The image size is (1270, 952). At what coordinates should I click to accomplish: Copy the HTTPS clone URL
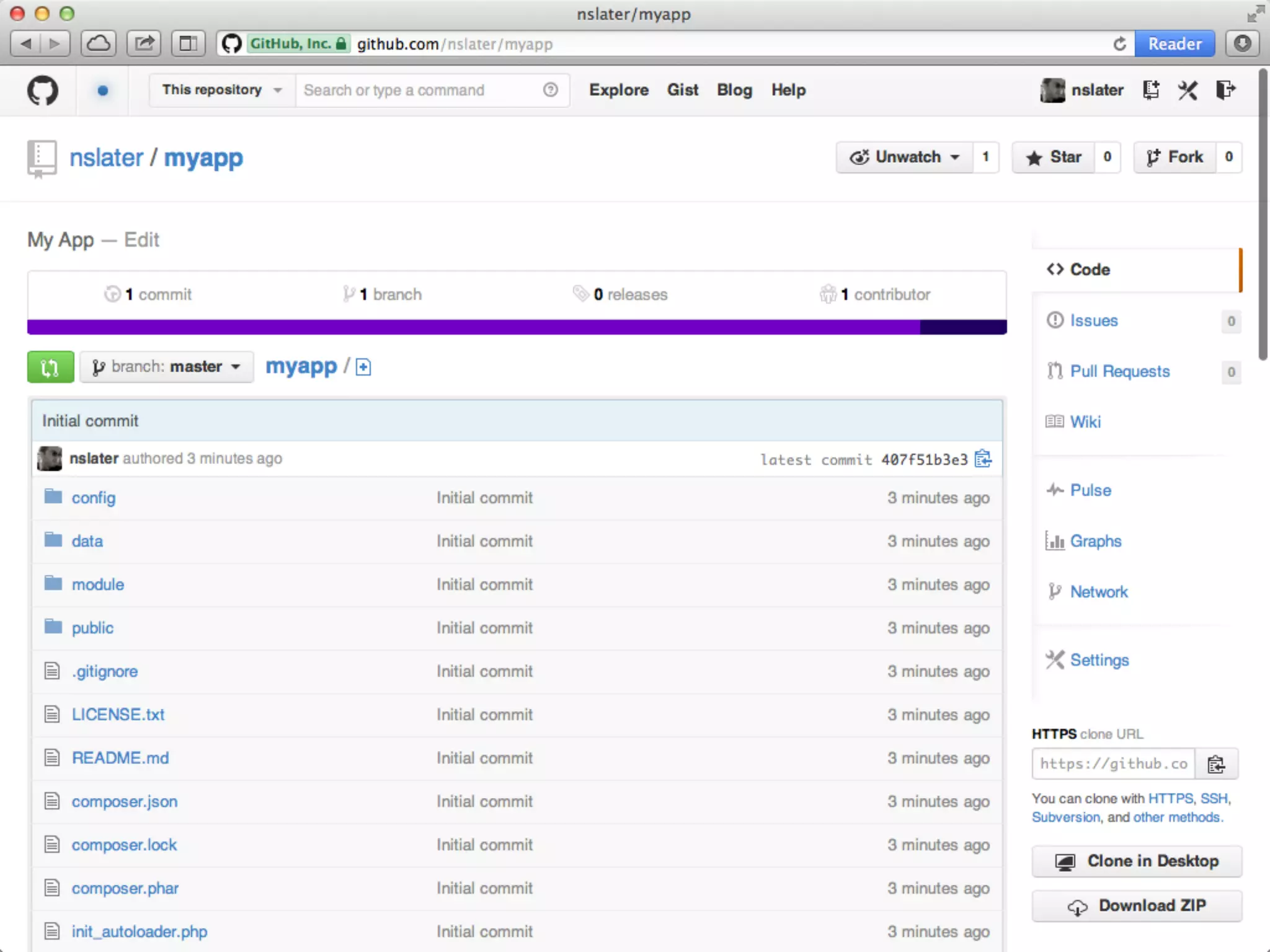1216,764
